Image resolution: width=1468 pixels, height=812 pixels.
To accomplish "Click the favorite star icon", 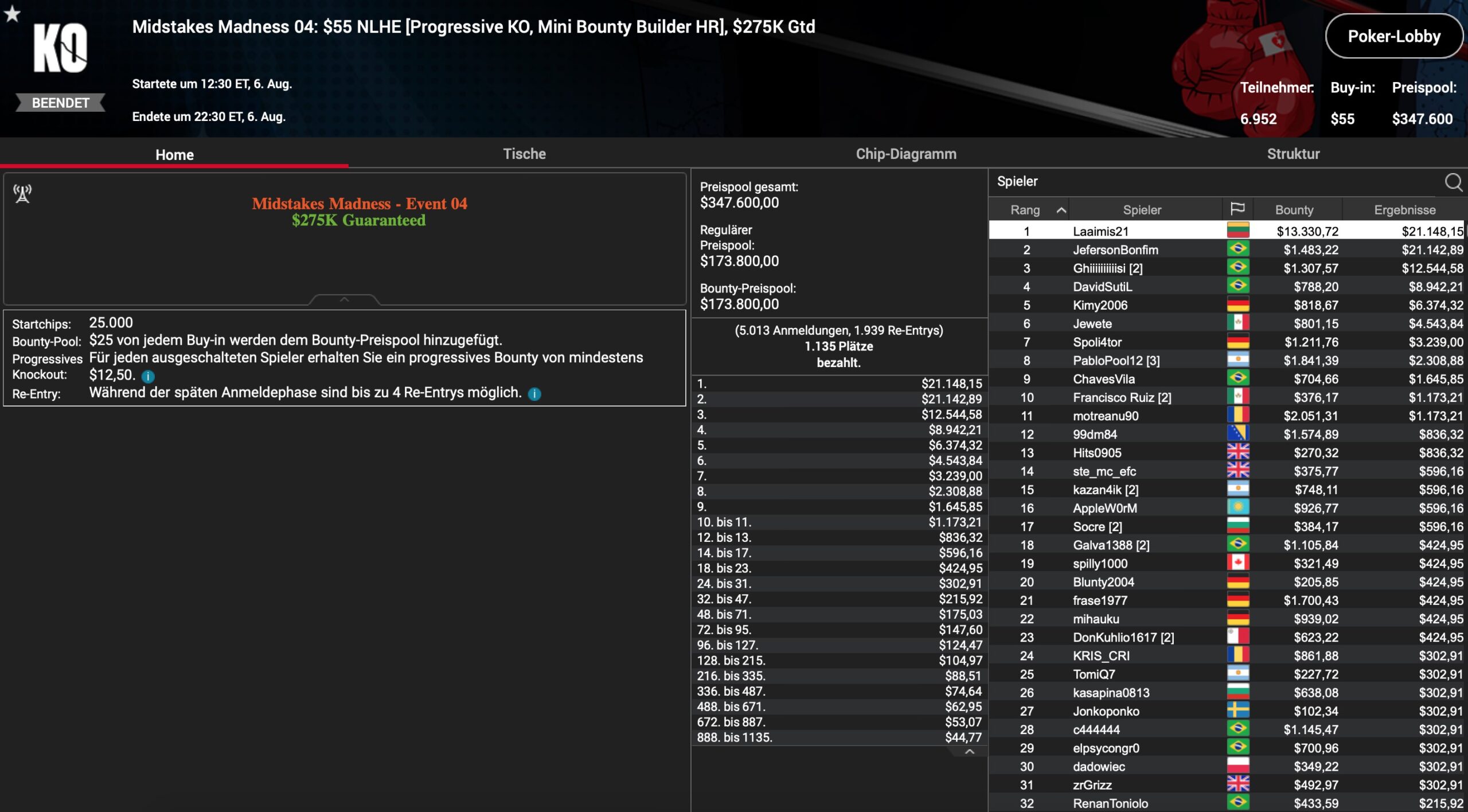I will 12,13.
